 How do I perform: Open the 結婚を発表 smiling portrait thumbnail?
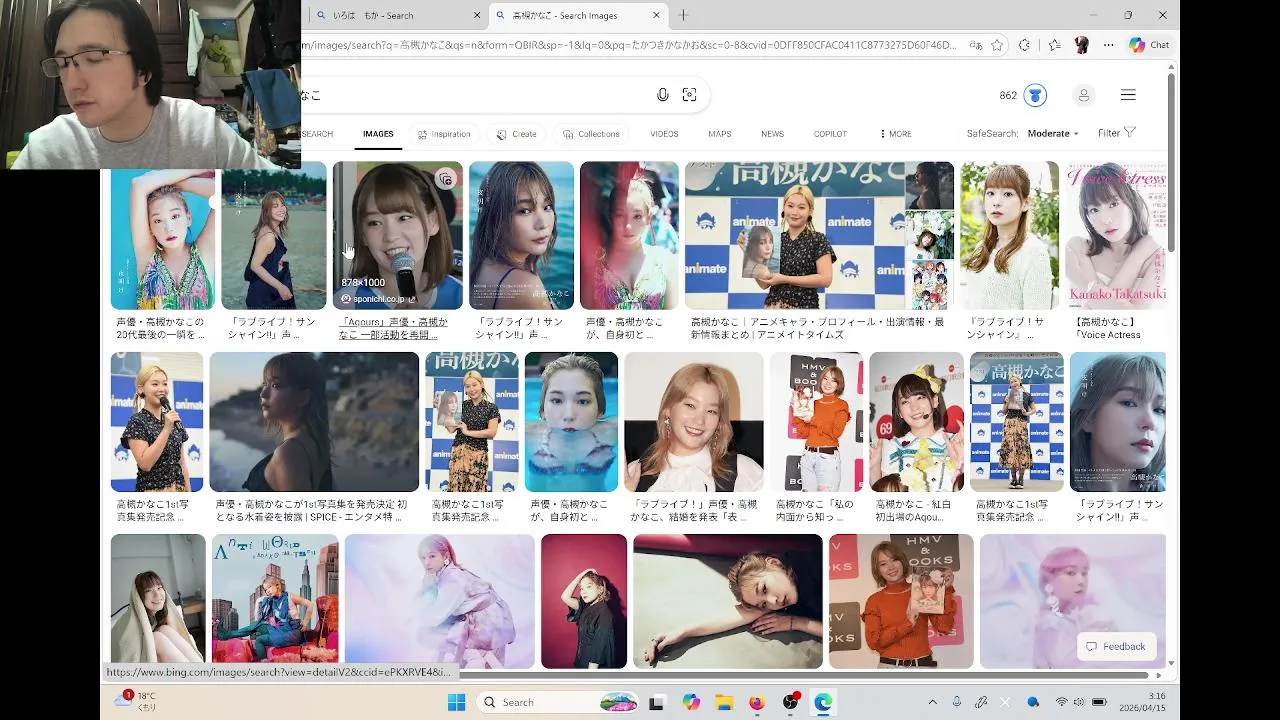tap(693, 421)
